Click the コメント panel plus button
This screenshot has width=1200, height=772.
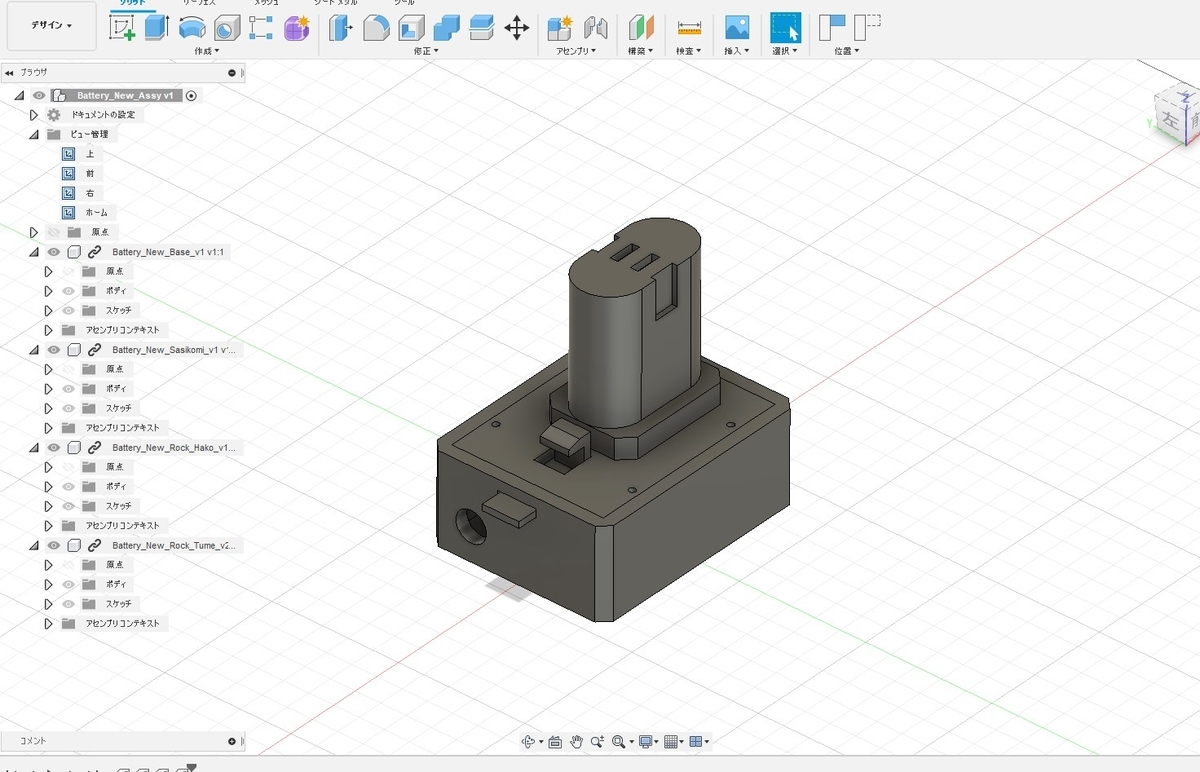click(x=232, y=741)
